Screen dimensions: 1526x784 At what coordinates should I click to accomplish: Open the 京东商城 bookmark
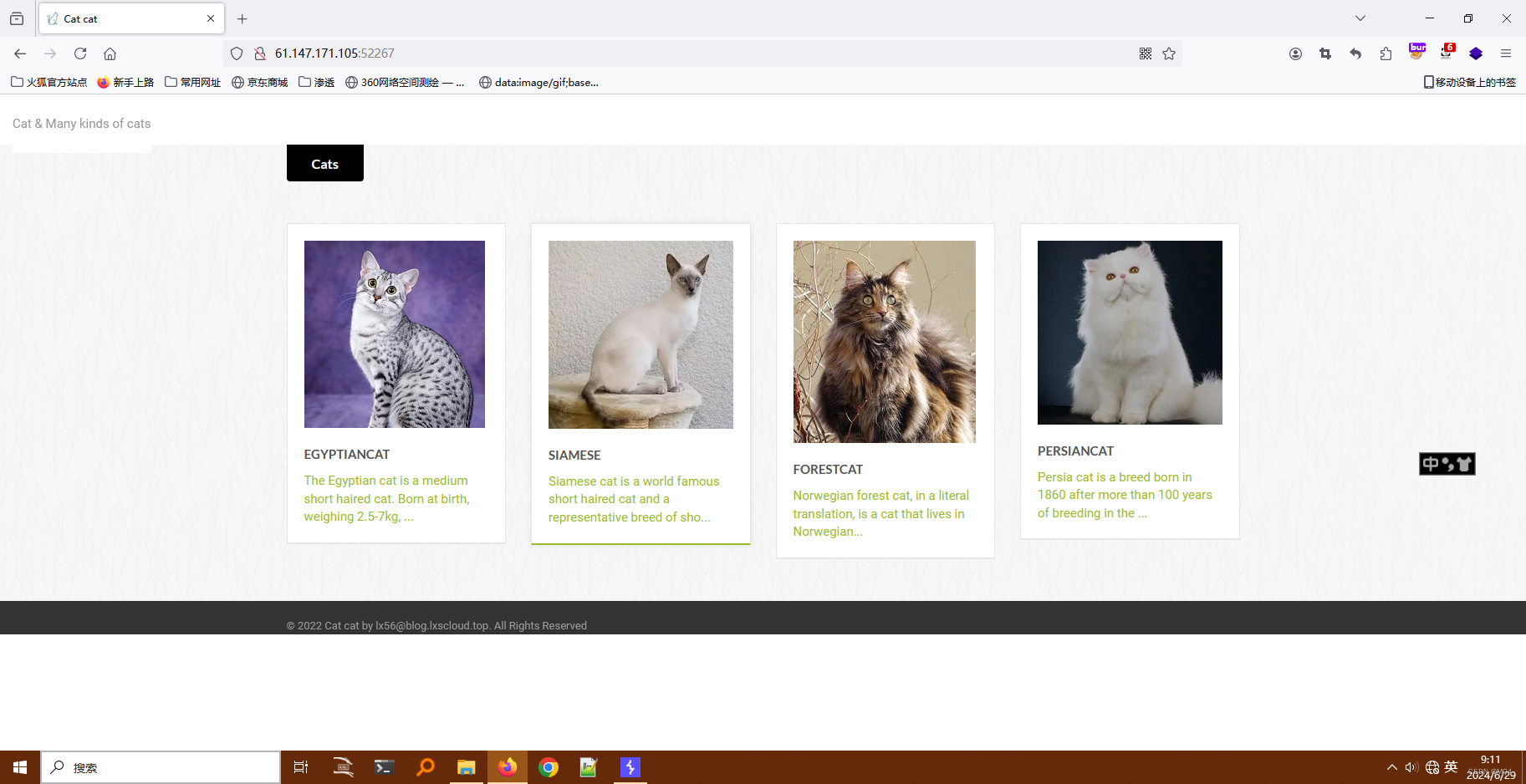click(x=260, y=82)
